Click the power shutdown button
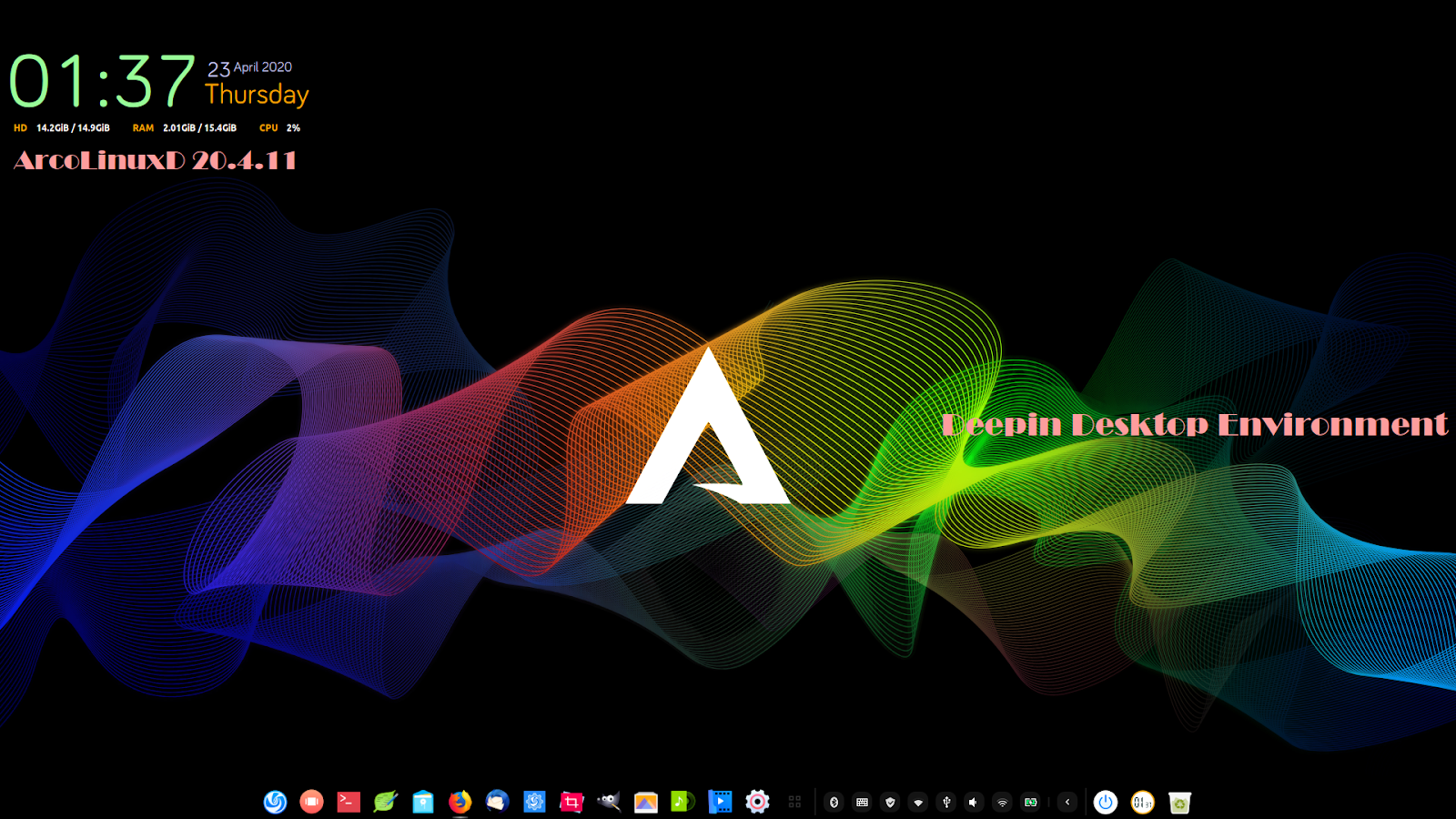This screenshot has height=819, width=1456. (1106, 802)
